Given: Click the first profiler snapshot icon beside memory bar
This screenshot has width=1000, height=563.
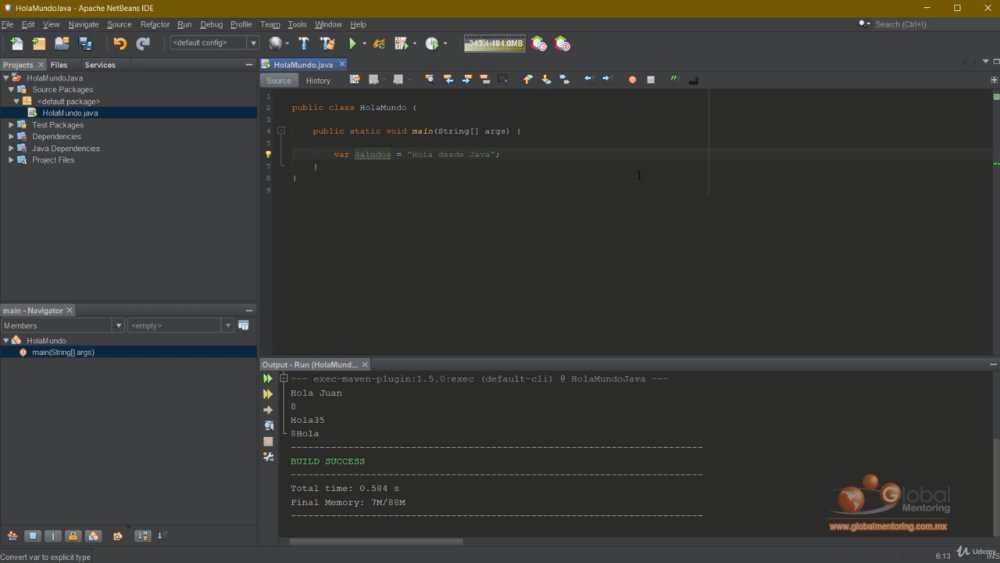Looking at the screenshot, I should click(539, 43).
